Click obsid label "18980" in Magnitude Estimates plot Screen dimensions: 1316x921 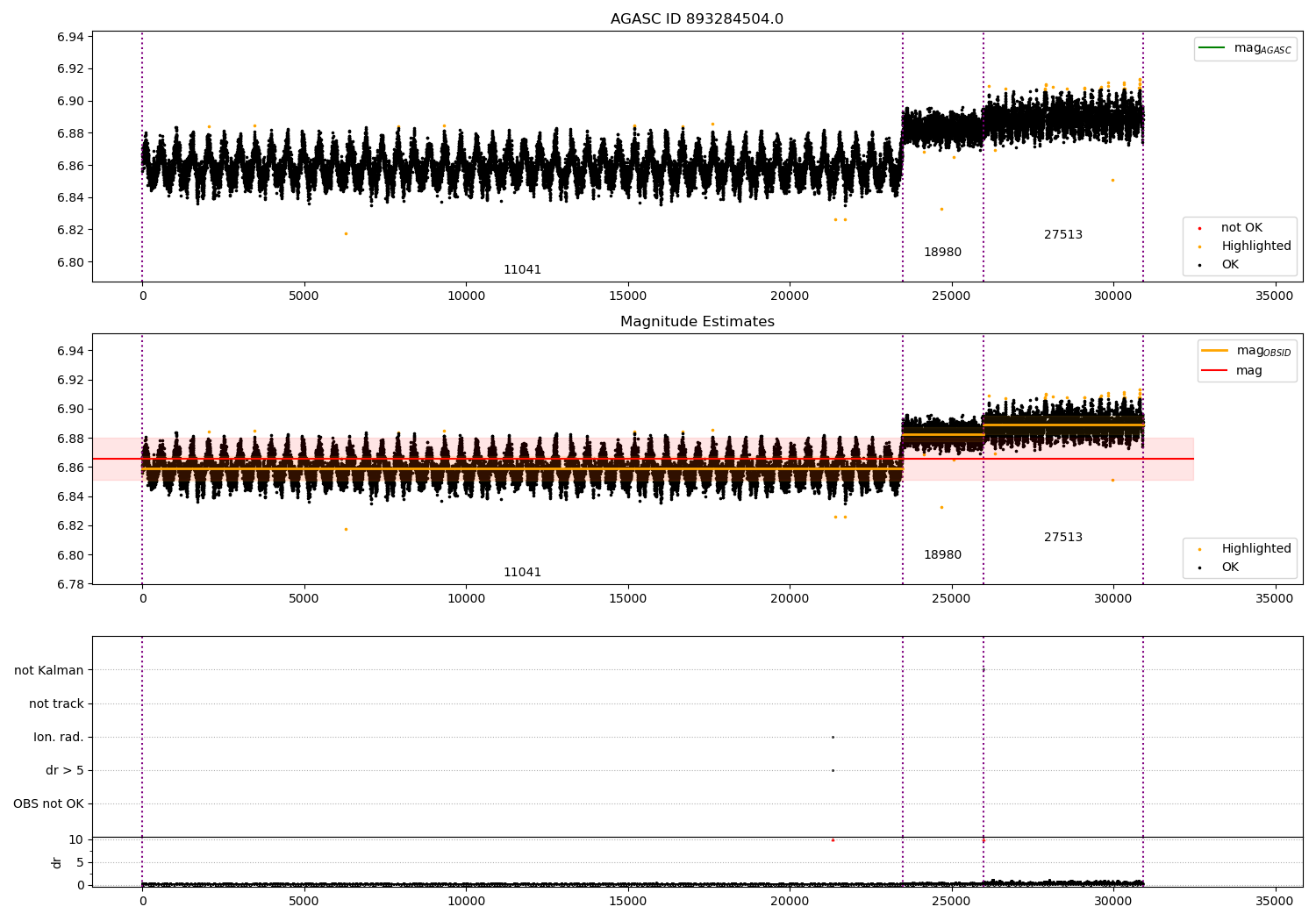[942, 555]
